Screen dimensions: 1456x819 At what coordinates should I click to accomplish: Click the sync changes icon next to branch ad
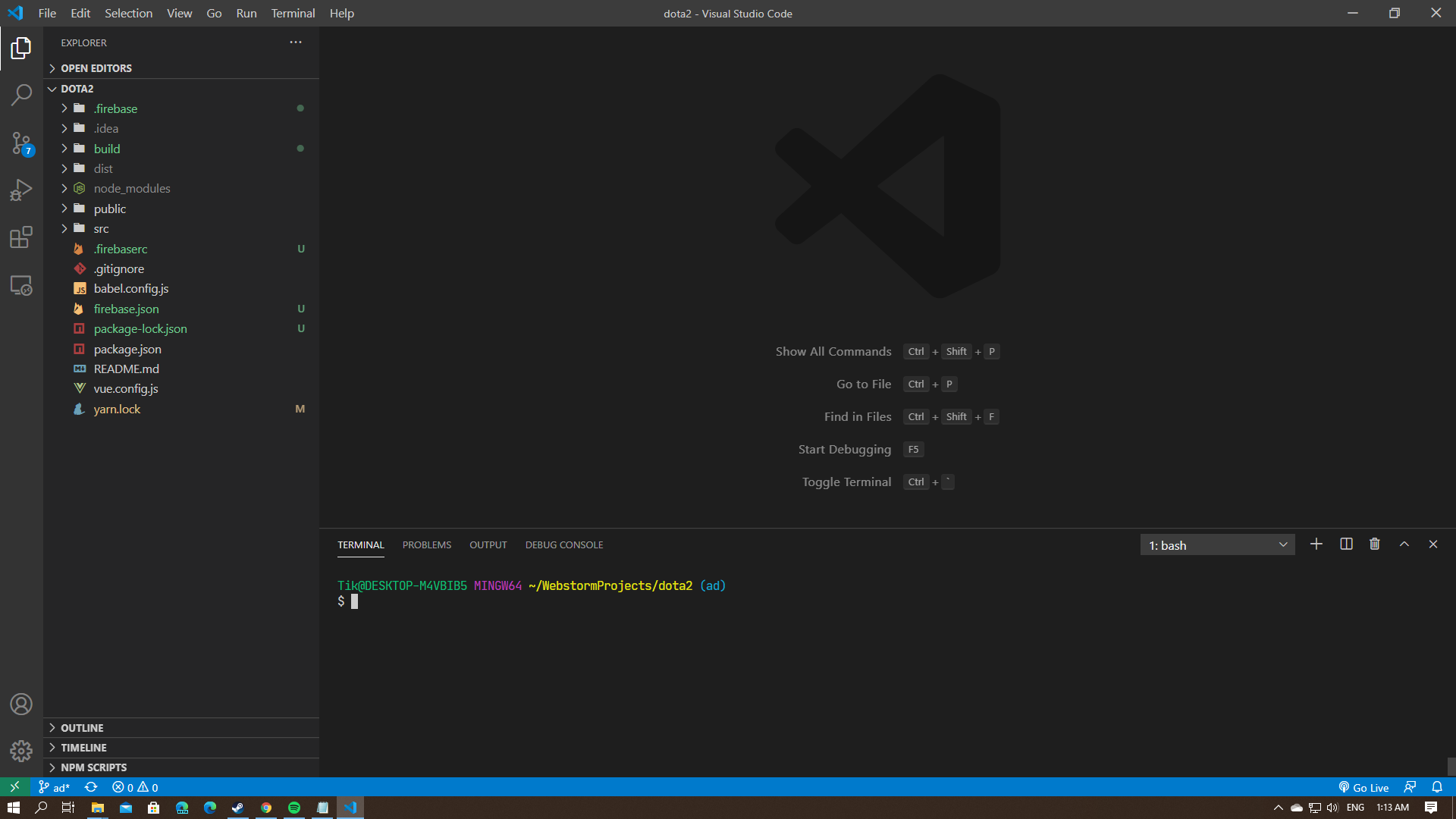click(x=90, y=787)
